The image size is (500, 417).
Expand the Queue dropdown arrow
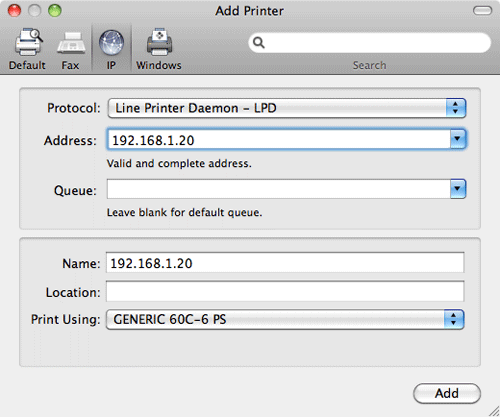[x=458, y=189]
